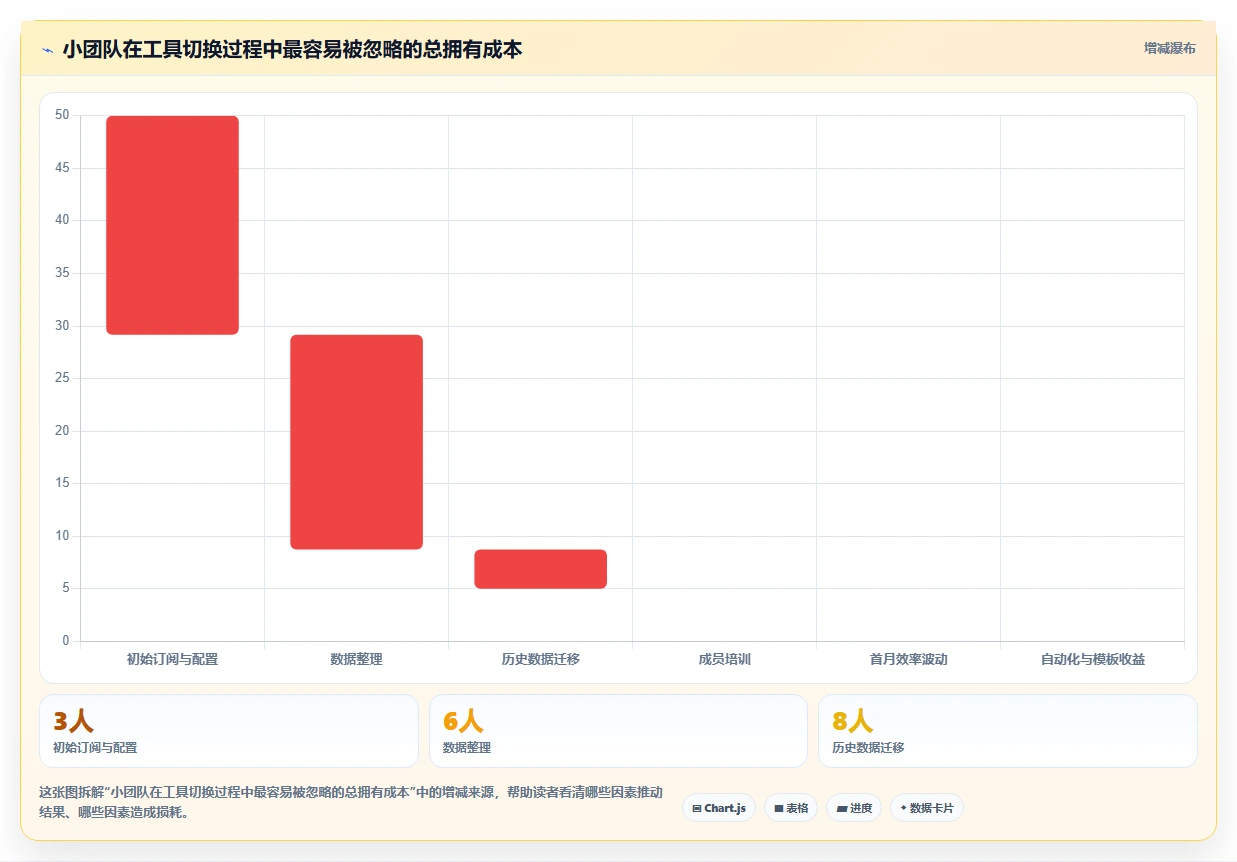1237x862 pixels.
Task: Click the 增减瀑布 label in header
Action: (1170, 48)
